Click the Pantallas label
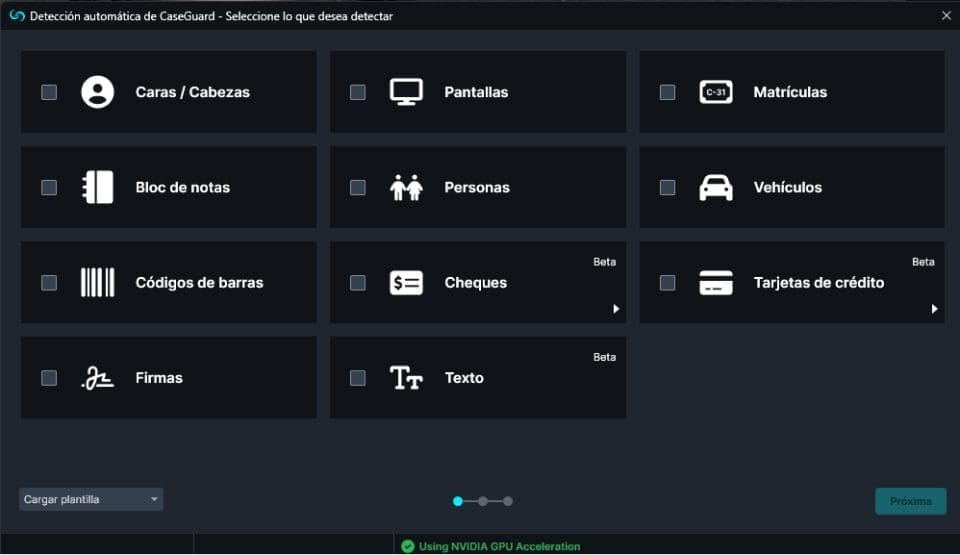The height and width of the screenshot is (555, 960). 476,92
